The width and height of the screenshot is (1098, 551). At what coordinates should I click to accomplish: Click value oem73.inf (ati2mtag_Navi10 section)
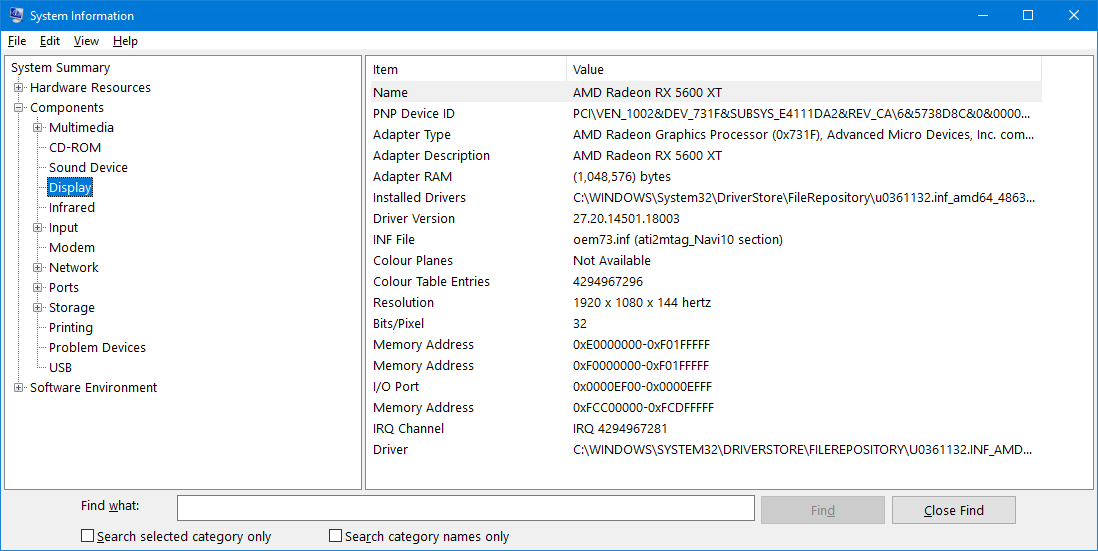click(678, 239)
